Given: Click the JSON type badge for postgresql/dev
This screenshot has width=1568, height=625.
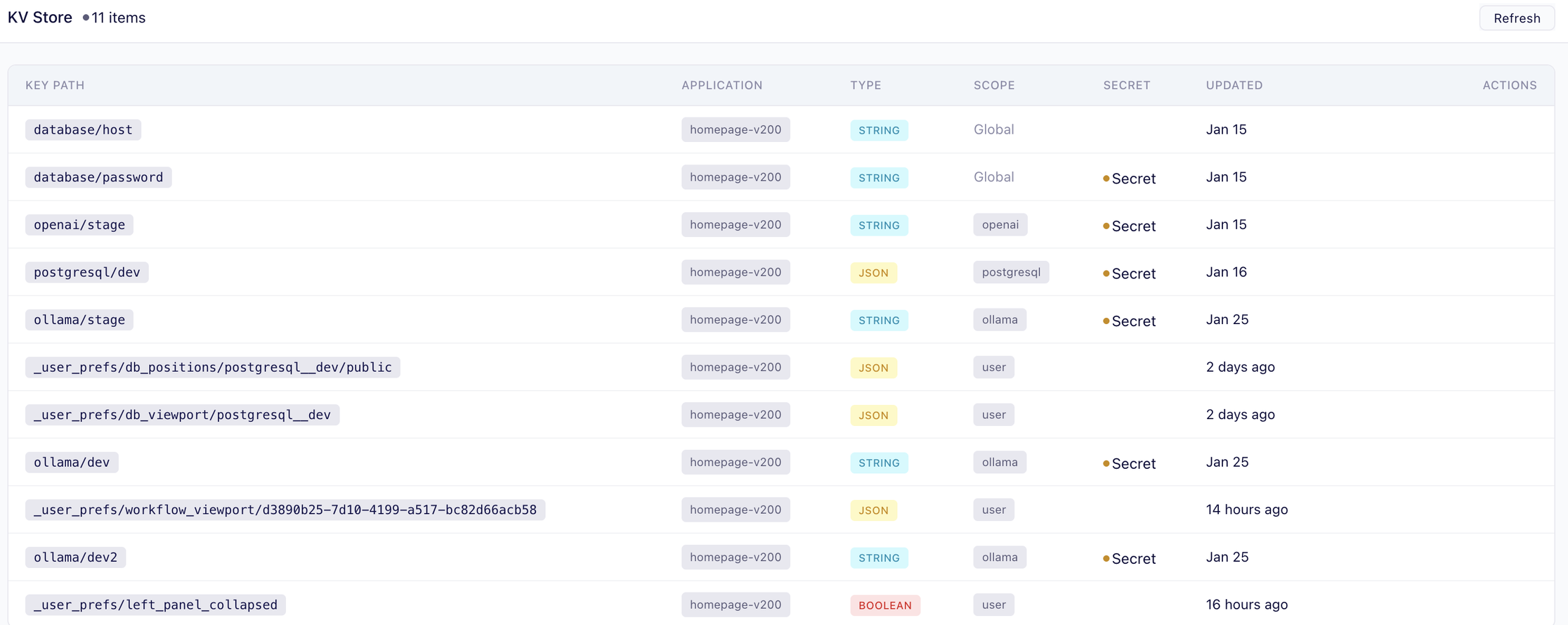Looking at the screenshot, I should point(873,273).
